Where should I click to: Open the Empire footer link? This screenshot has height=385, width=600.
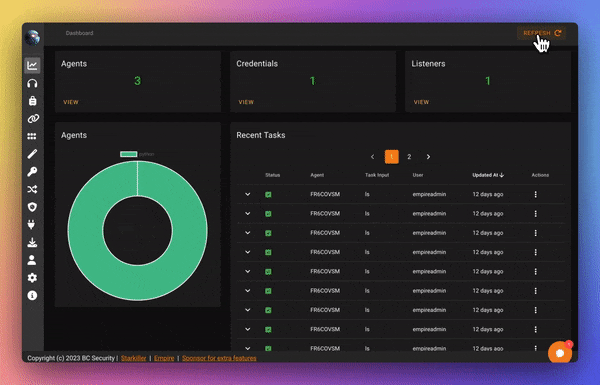pos(164,358)
